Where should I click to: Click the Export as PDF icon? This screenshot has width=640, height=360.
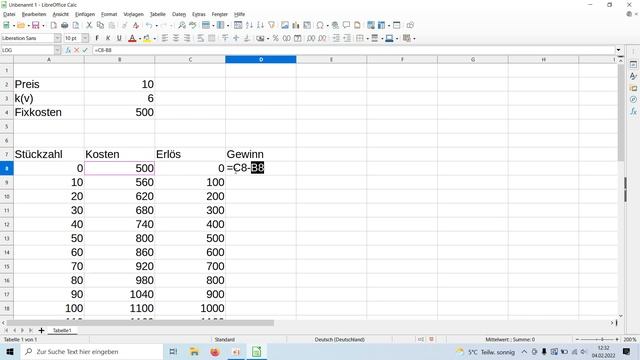[x=53, y=25]
